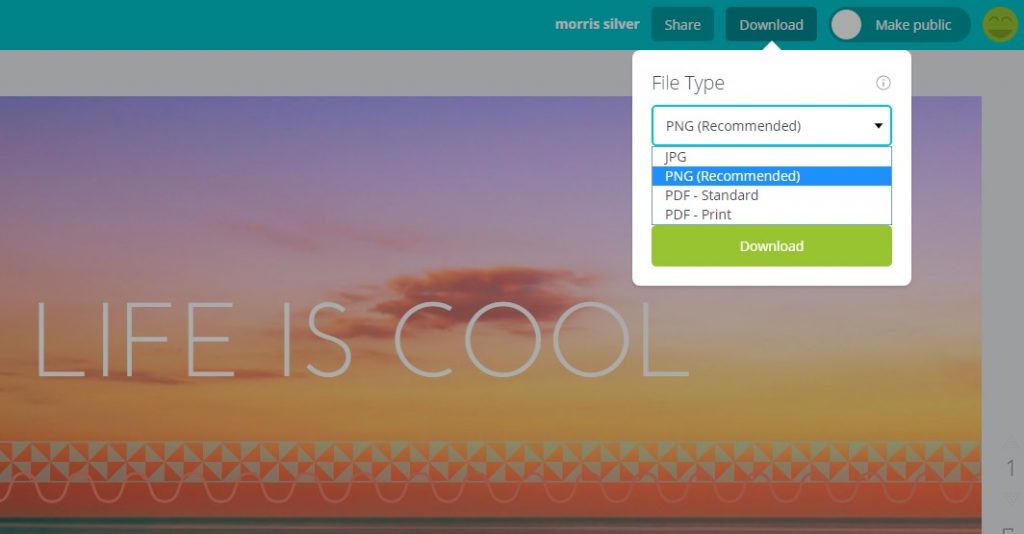1024x534 pixels.
Task: Expand the PNG (Recommended) file type dropdown
Action: (771, 125)
